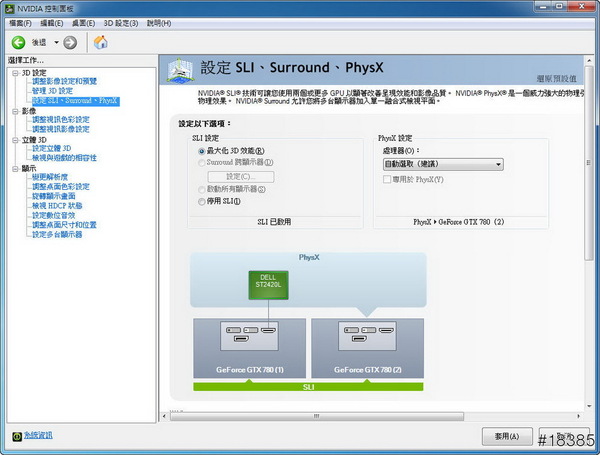Select 設定立體 3D in the tree
Viewport: 600px width, 455px height.
coord(51,148)
